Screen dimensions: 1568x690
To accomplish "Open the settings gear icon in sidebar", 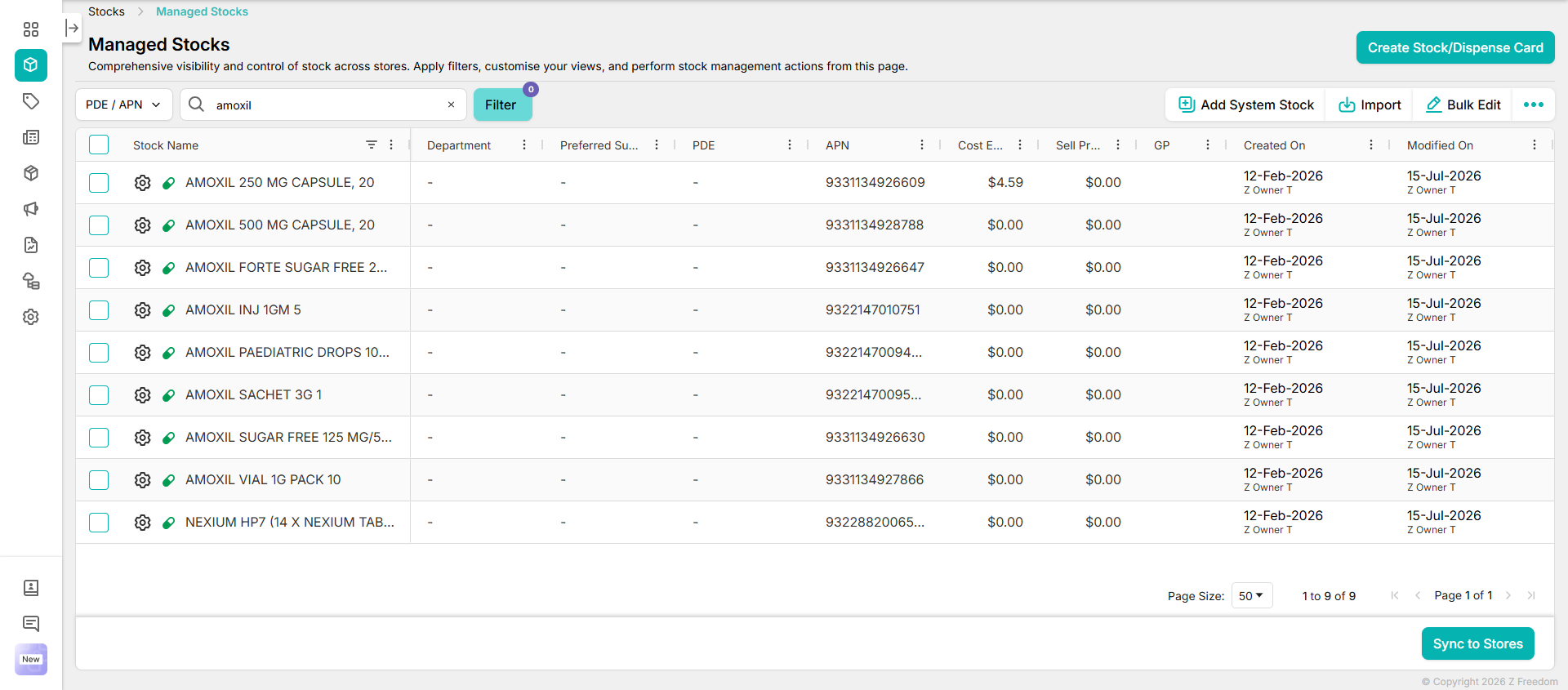I will [x=31, y=317].
